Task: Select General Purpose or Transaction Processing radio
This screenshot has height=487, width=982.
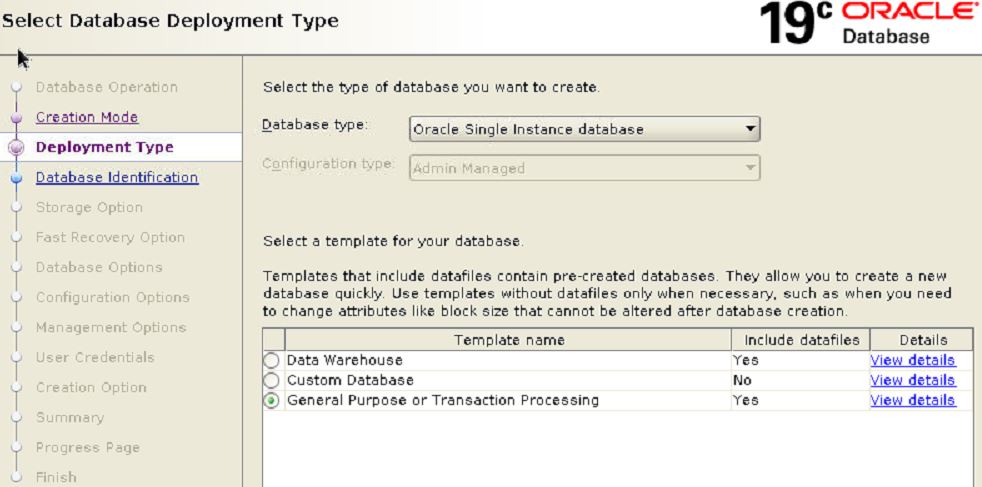Action: [x=271, y=401]
